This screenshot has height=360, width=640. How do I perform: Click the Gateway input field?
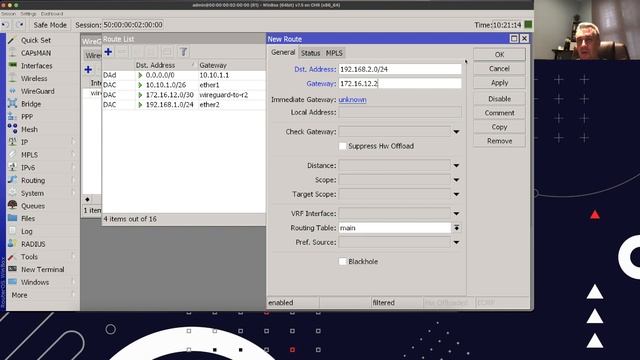click(400, 84)
